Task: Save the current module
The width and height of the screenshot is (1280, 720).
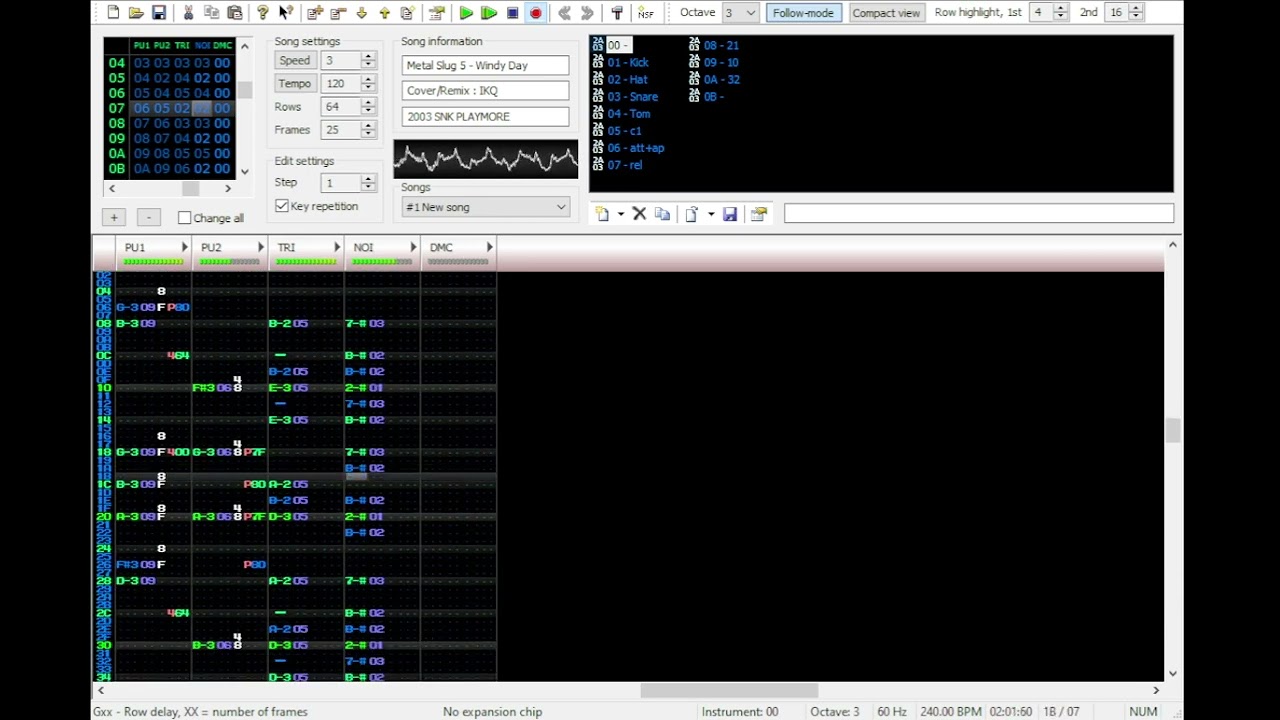Action: (x=159, y=13)
